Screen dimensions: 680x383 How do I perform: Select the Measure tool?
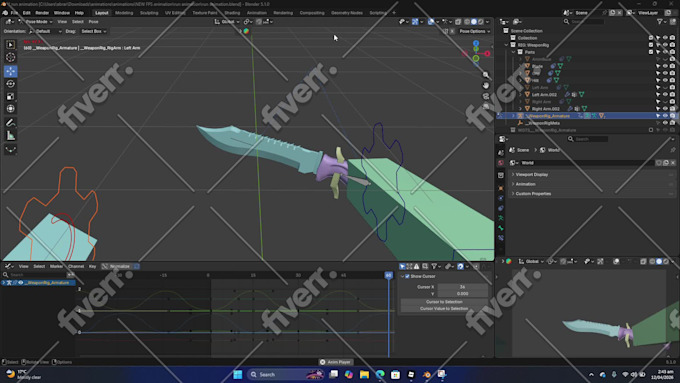[x=10, y=136]
